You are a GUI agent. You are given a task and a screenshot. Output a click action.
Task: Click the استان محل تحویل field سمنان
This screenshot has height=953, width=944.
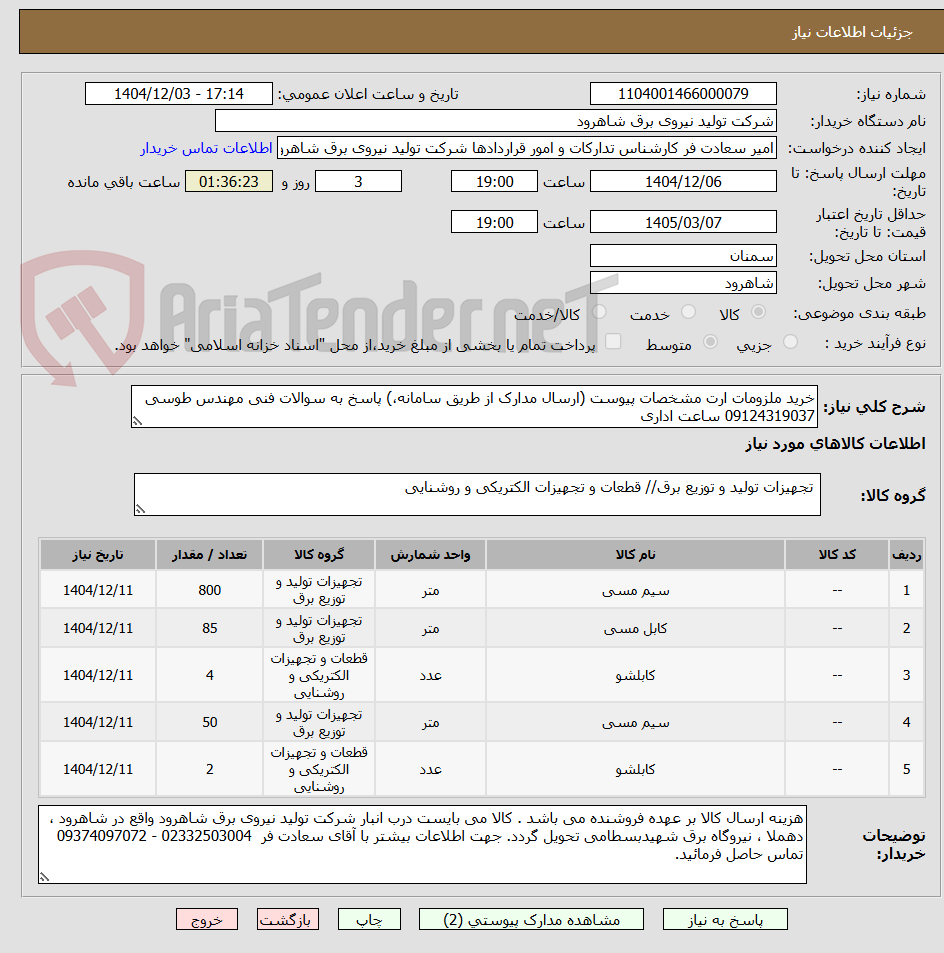[683, 256]
